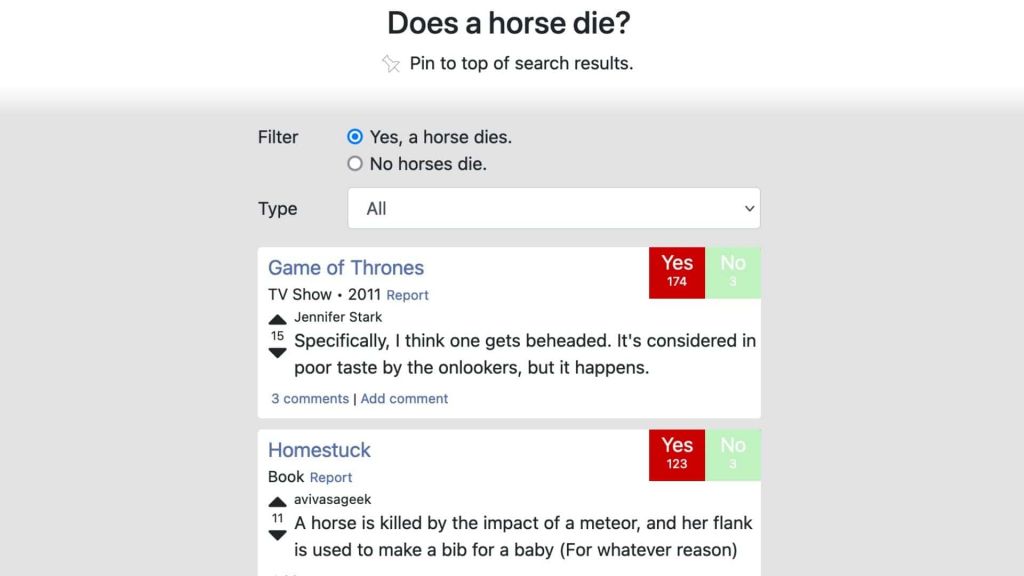Image resolution: width=1024 pixels, height=576 pixels.
Task: Report the Homestuck book entry
Action: click(x=330, y=477)
